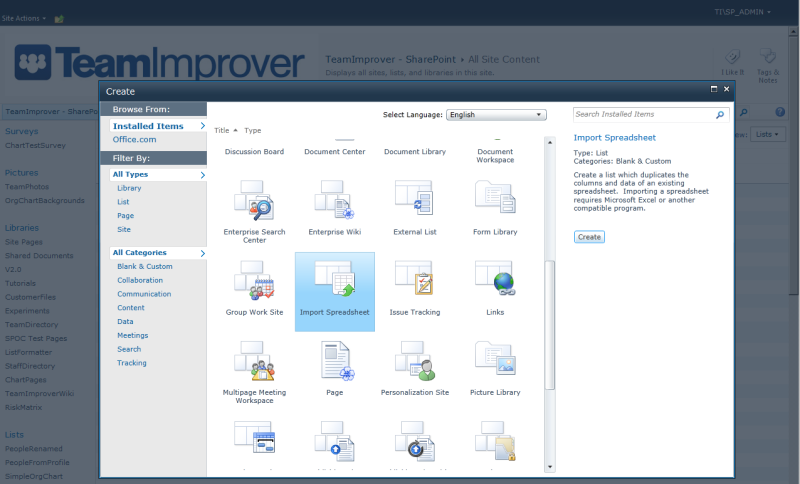Image resolution: width=800 pixels, height=484 pixels.
Task: Browse from Installed Items
Action: coord(158,126)
